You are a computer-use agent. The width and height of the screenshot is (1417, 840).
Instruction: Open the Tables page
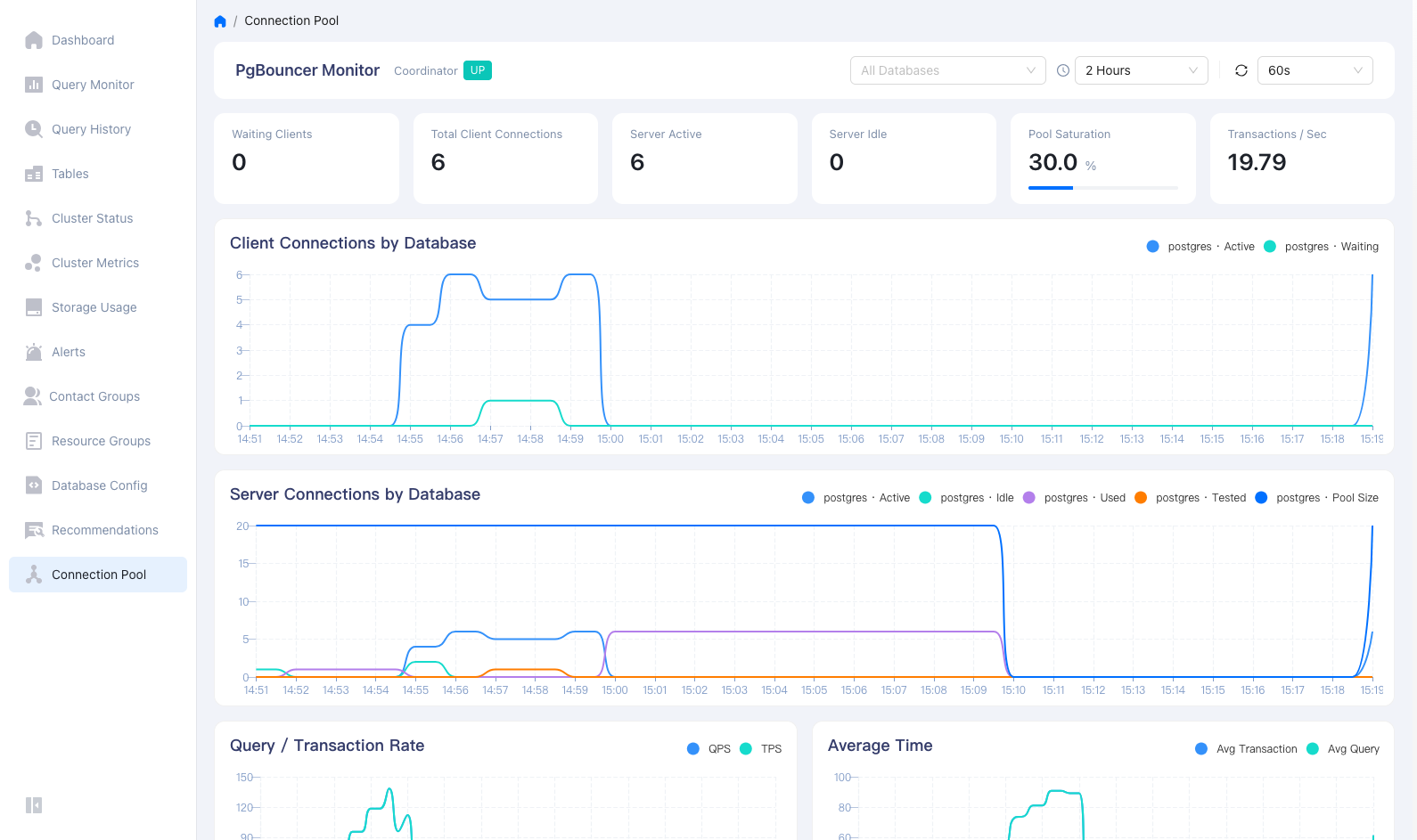coord(98,174)
